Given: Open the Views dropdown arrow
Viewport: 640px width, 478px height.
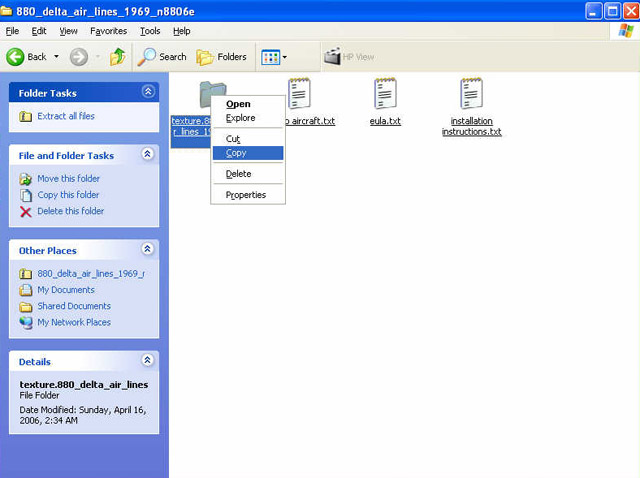Looking at the screenshot, I should (285, 57).
